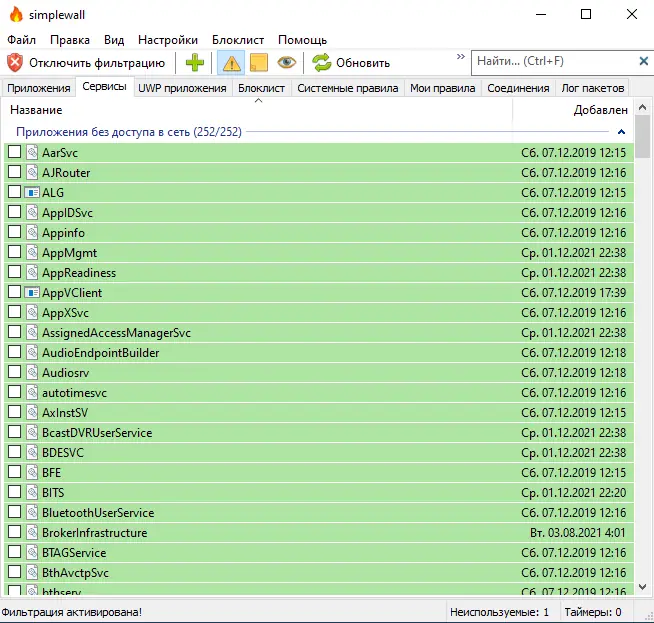Image resolution: width=654 pixels, height=623 pixels.
Task: Click the AJRouter service file icon
Action: click(x=32, y=173)
